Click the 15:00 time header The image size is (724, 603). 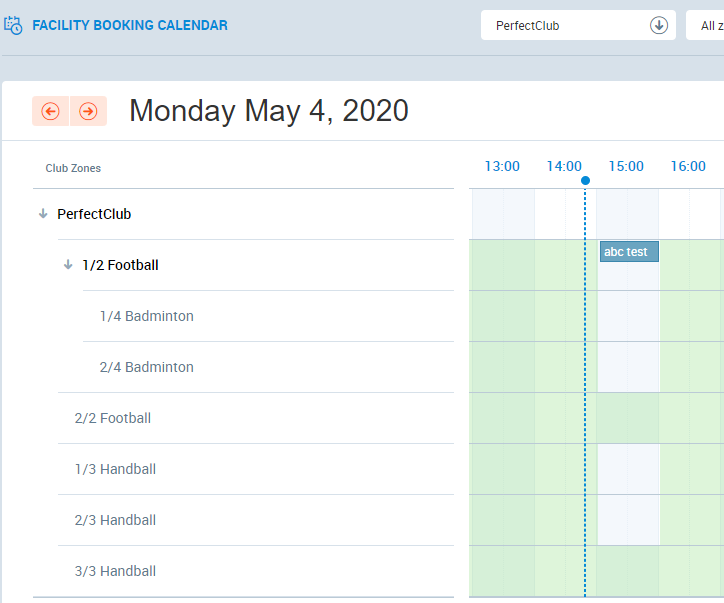pos(626,166)
